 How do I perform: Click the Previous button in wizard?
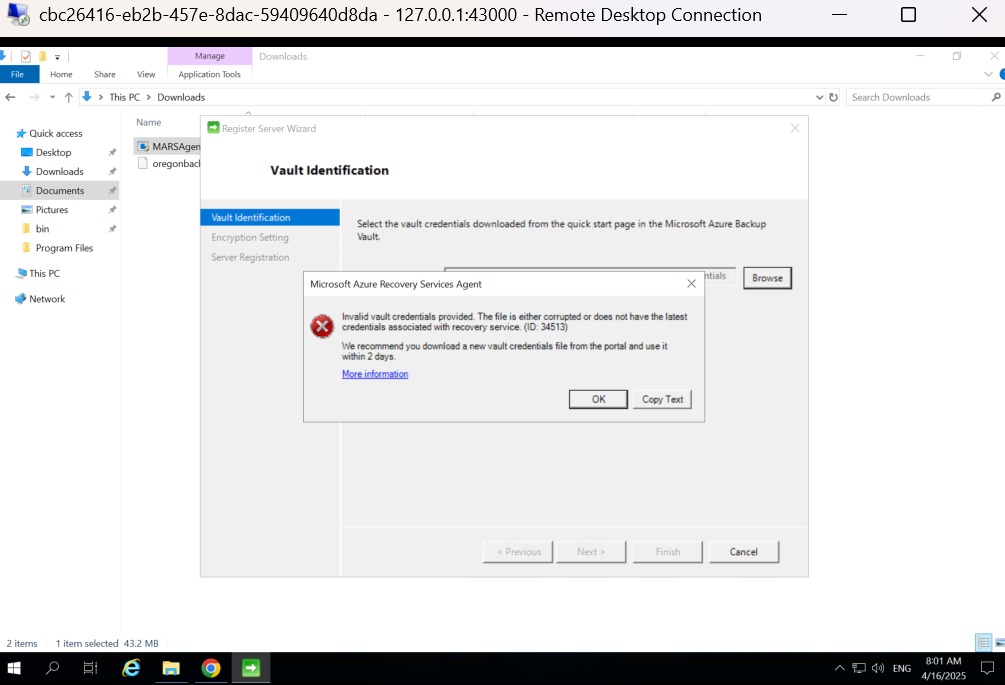(x=518, y=552)
